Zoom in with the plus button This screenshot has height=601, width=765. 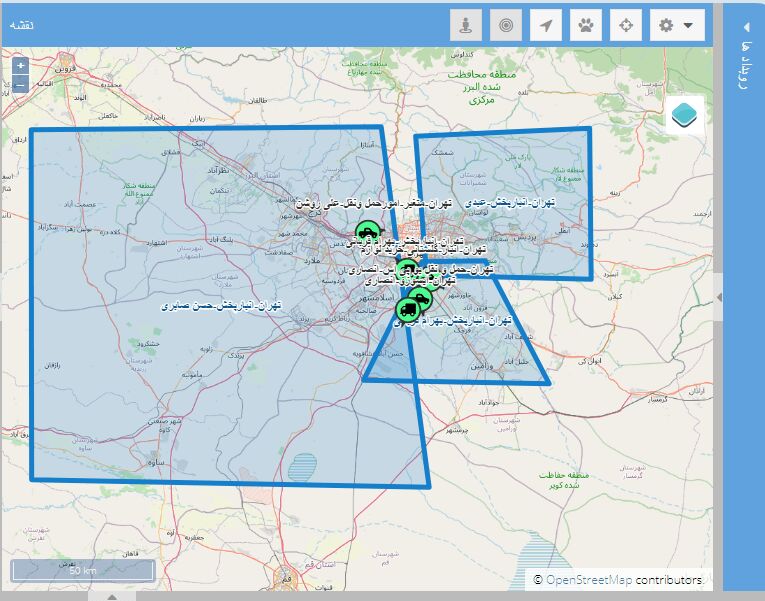21,65
